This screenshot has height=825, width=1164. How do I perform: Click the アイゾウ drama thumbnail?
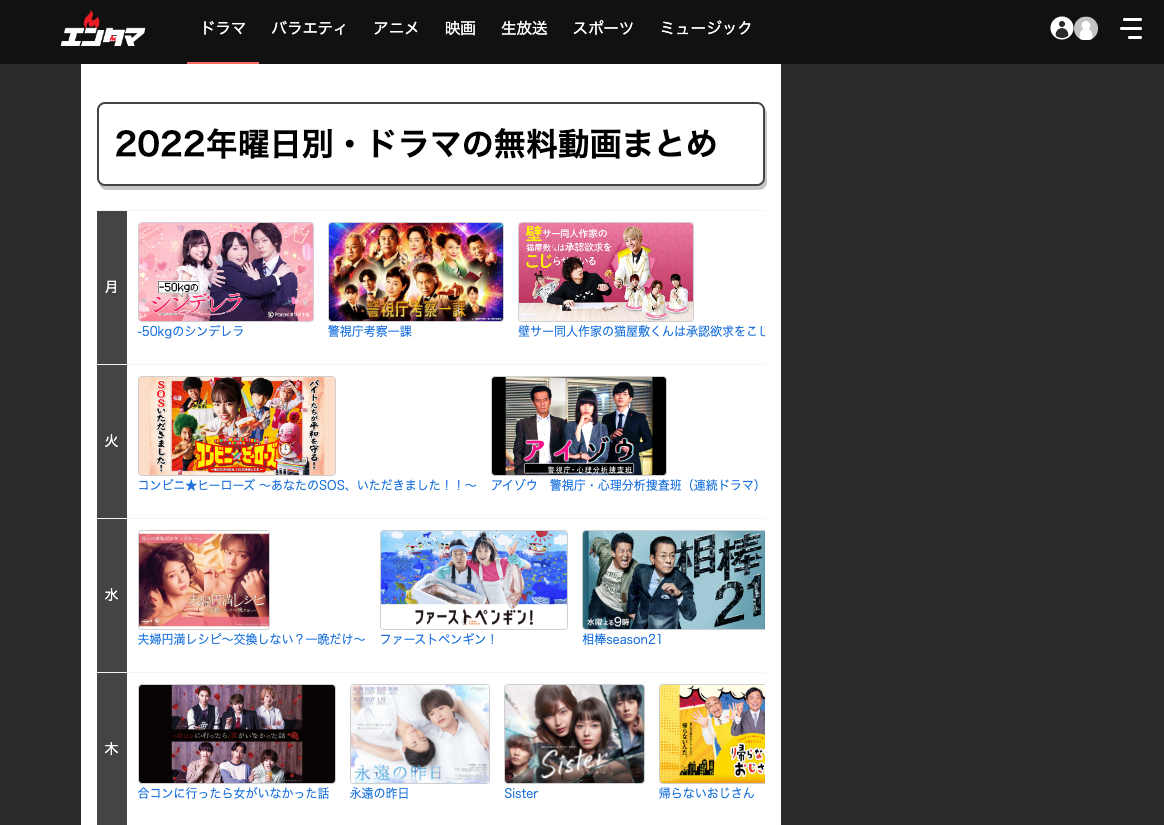(579, 425)
